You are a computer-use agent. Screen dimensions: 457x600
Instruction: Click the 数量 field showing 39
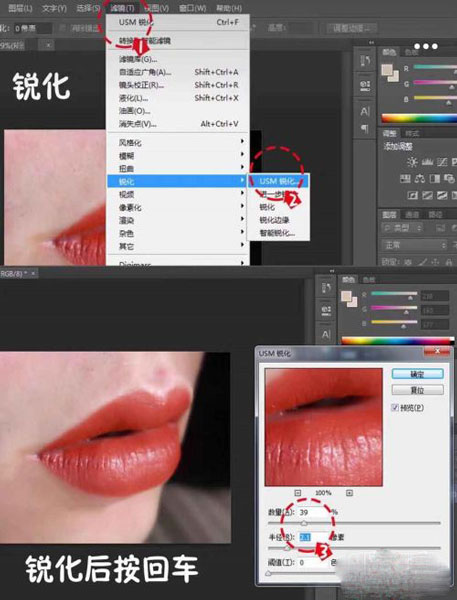tap(314, 512)
